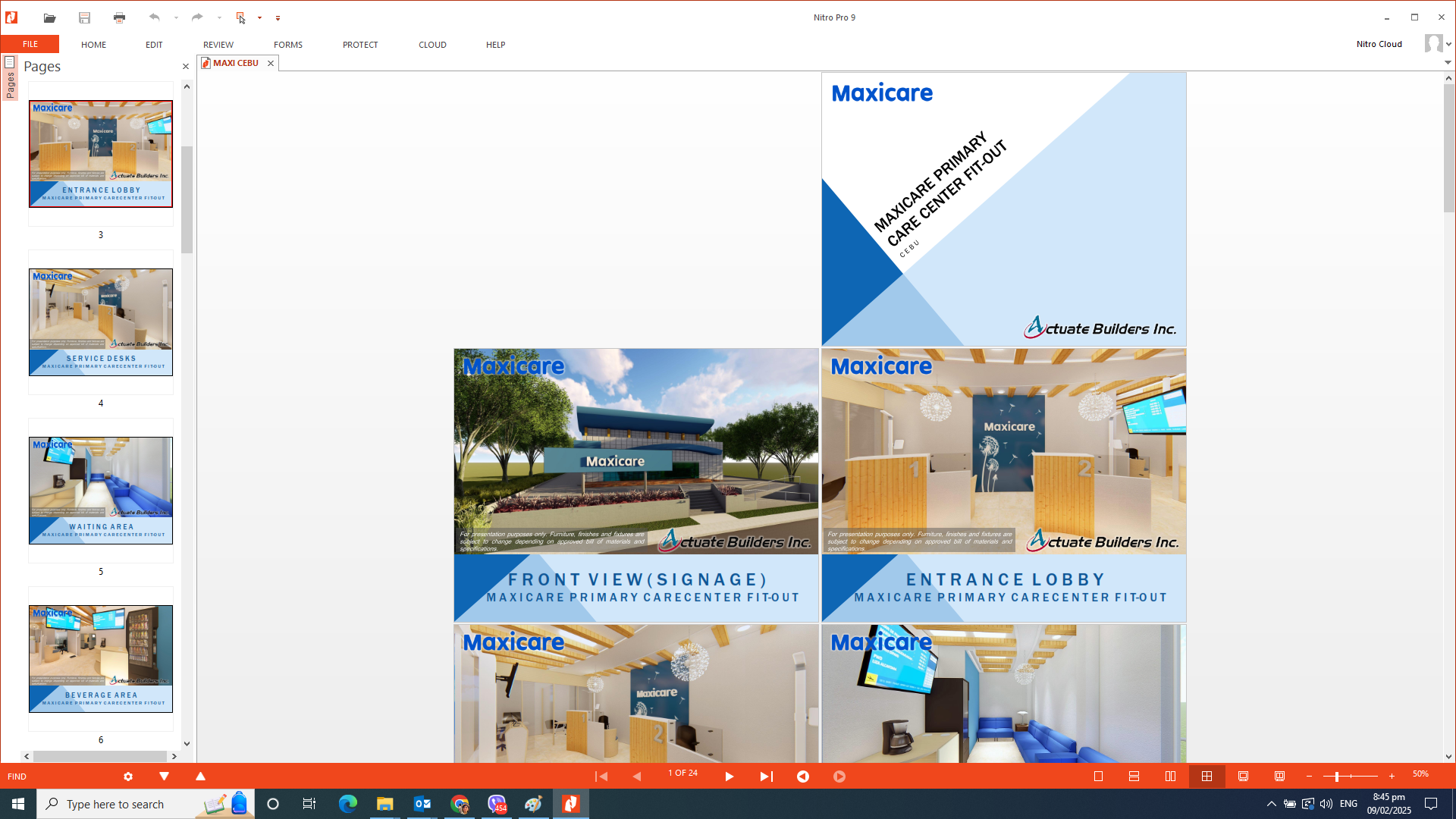Open the REVIEW ribbon tab
1456x819 pixels.
pos(218,45)
